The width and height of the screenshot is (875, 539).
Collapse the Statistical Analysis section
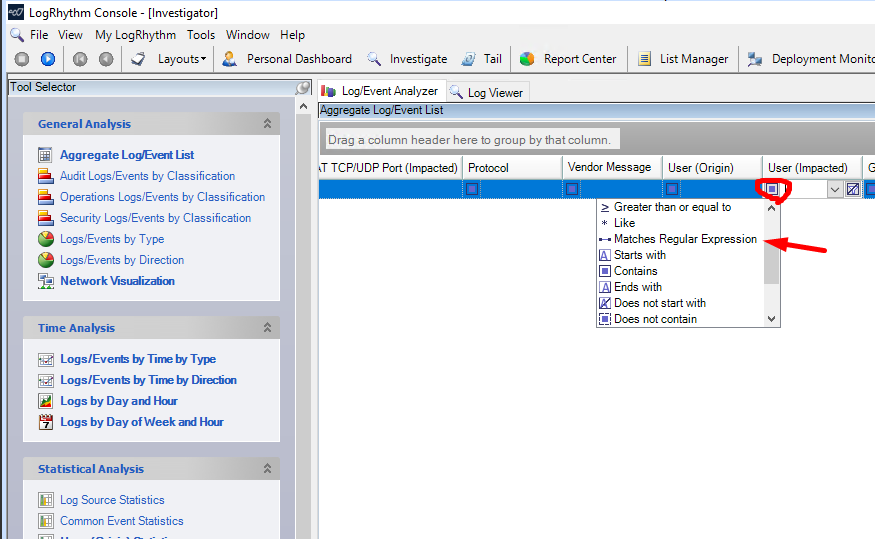coord(267,469)
